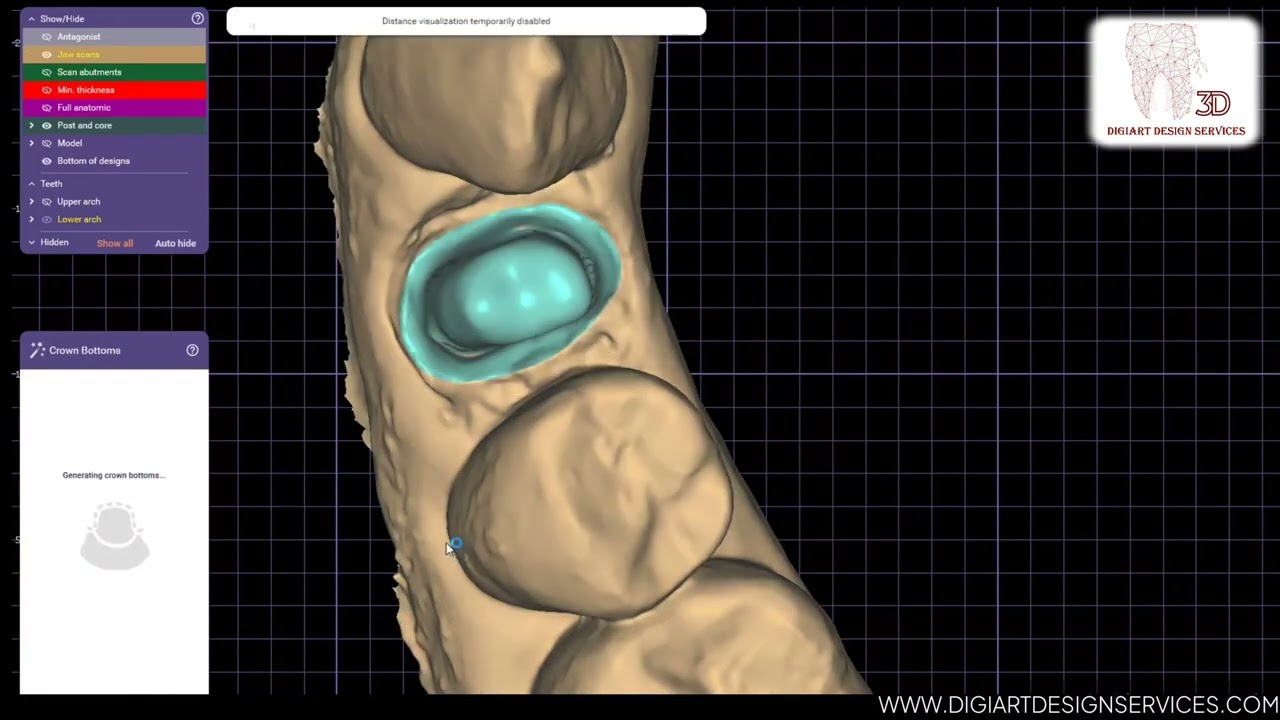Image resolution: width=1280 pixels, height=720 pixels.
Task: Click the DigiArt Design Services logo
Action: [x=1176, y=82]
